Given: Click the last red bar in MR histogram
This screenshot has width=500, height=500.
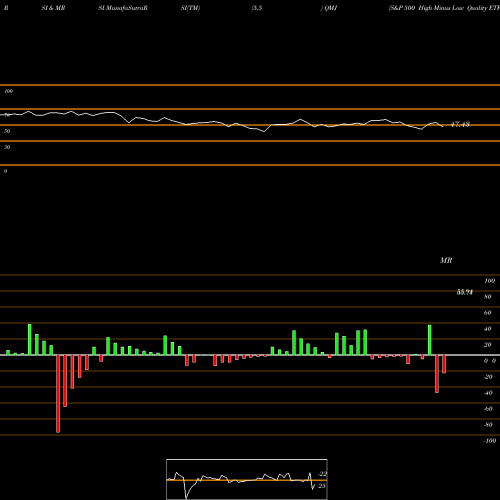Looking at the screenshot, I should (x=444, y=364).
